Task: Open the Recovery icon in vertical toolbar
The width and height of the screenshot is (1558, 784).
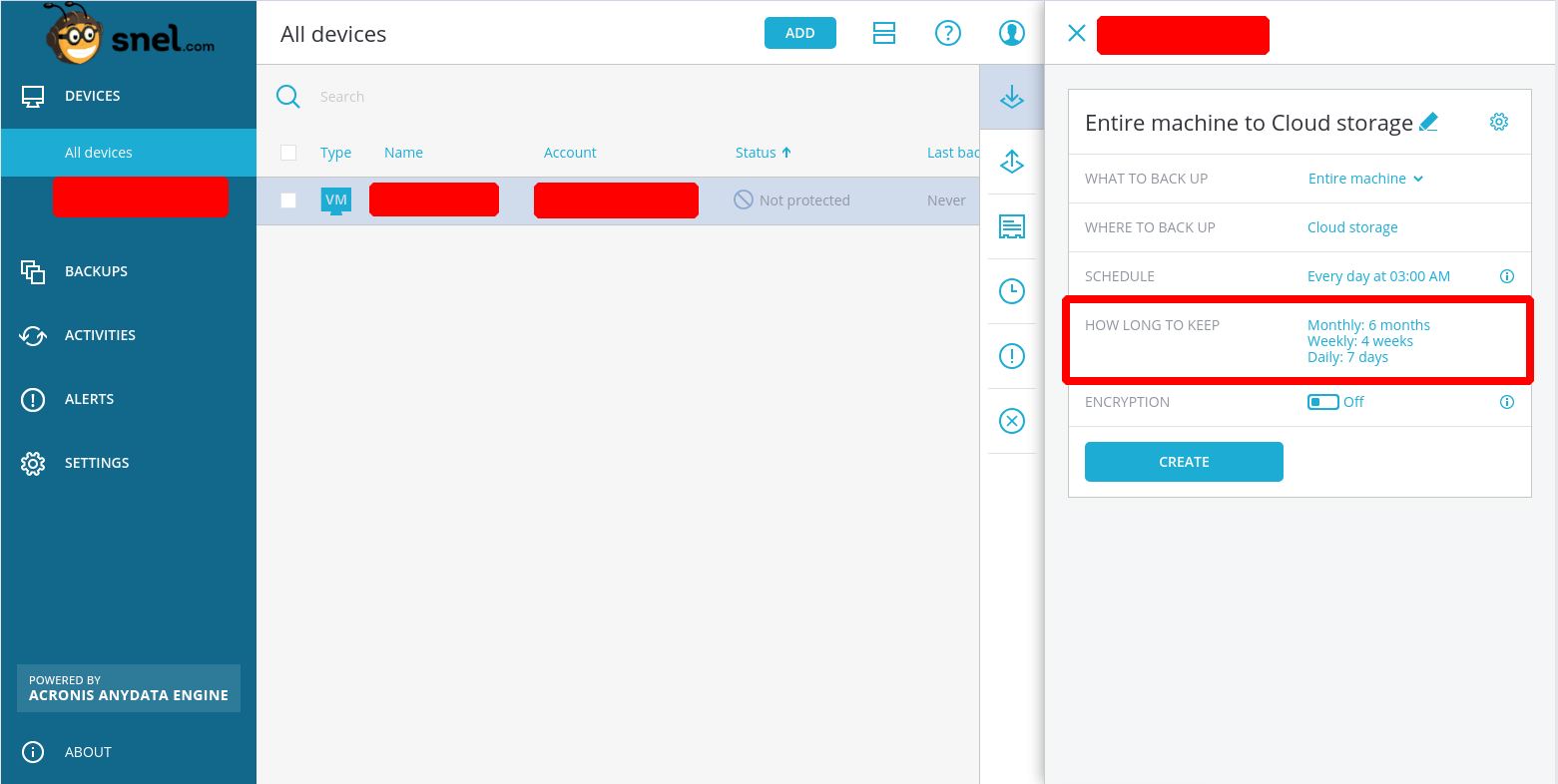Action: click(1011, 162)
